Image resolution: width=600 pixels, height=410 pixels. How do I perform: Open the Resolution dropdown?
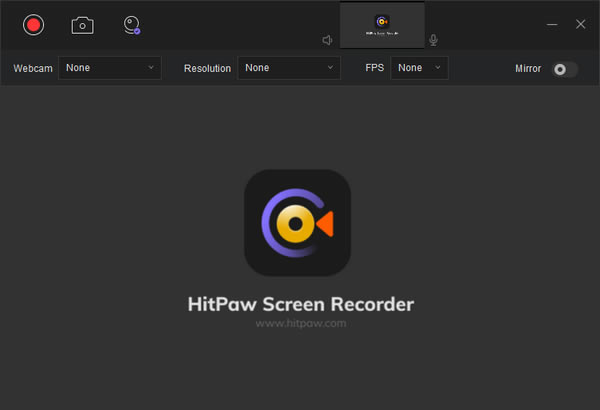click(289, 68)
